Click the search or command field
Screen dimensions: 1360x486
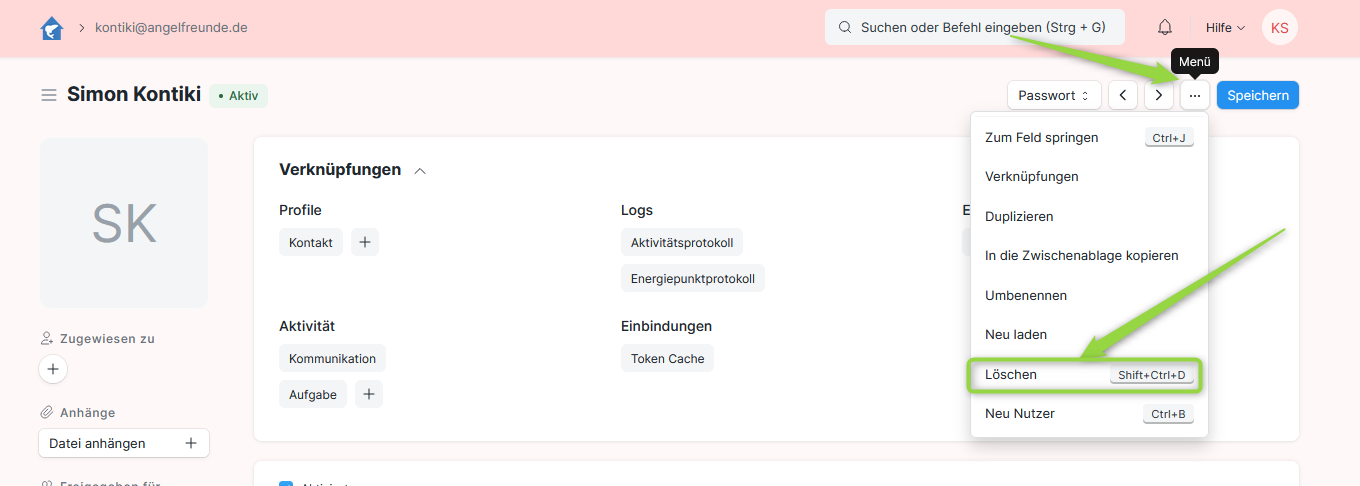pos(974,28)
